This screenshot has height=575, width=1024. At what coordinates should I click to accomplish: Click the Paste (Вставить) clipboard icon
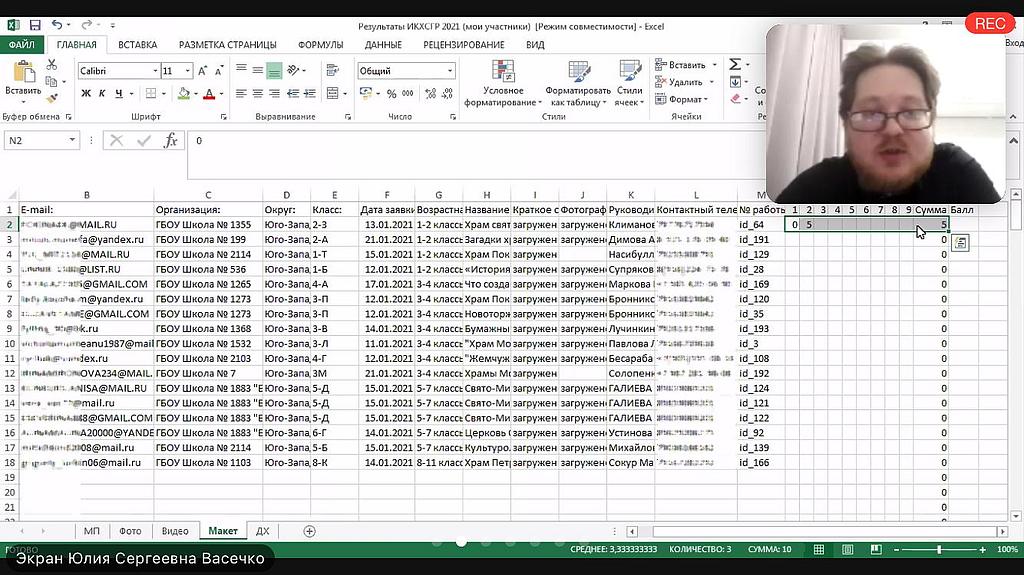pos(22,75)
